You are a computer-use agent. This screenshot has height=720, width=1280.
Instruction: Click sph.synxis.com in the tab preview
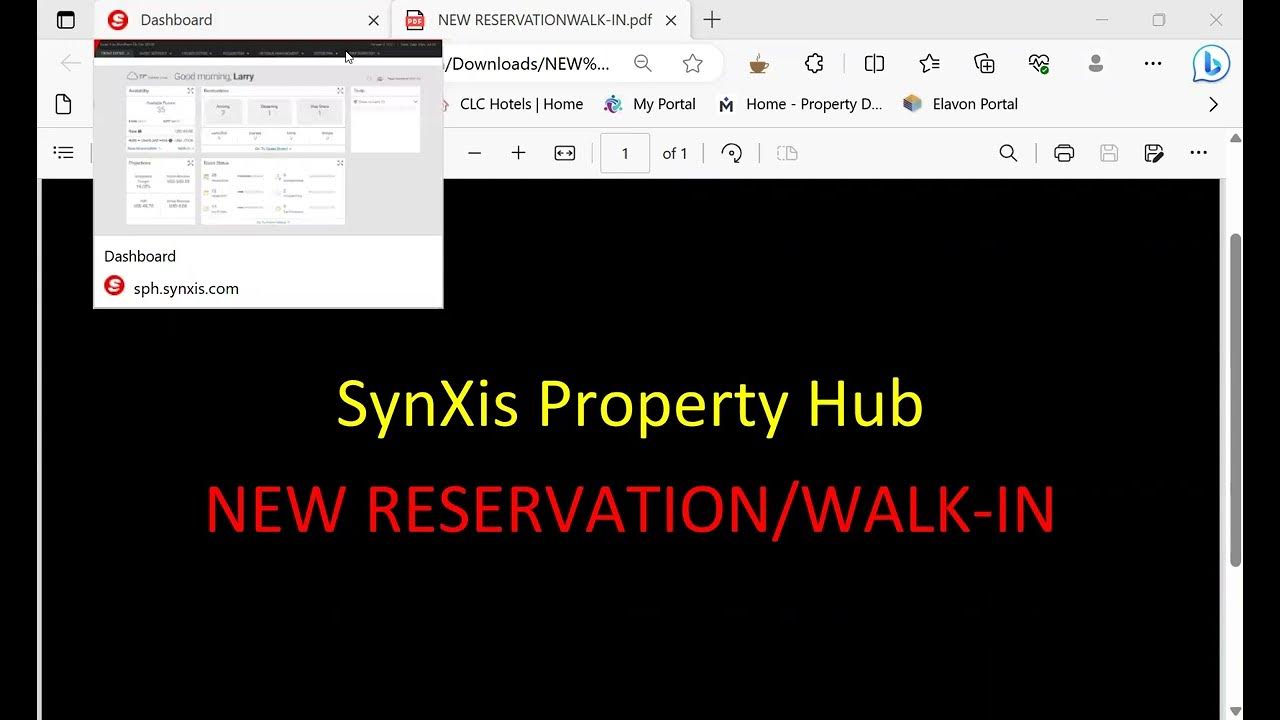point(186,288)
